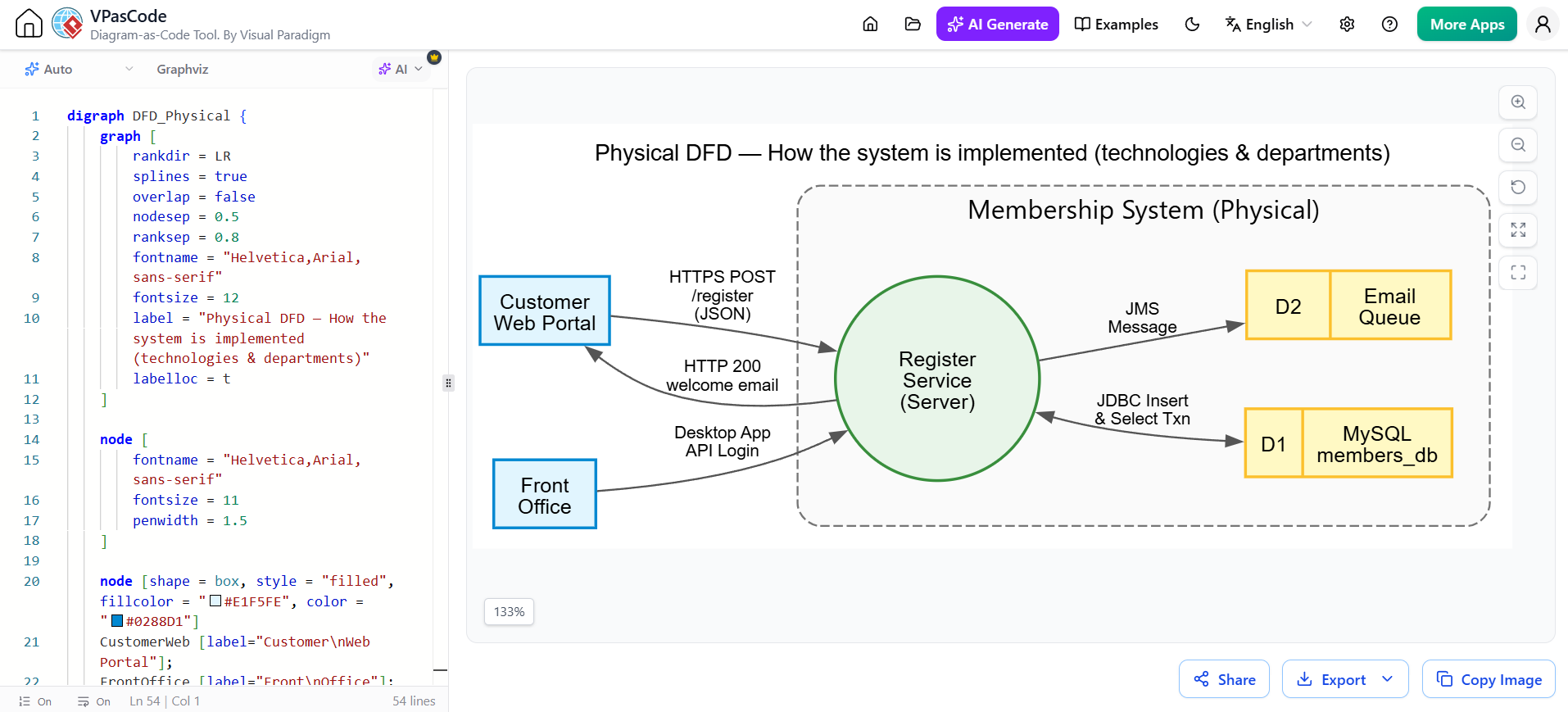Open settings gear icon
This screenshot has width=1568, height=712.
click(x=1347, y=24)
